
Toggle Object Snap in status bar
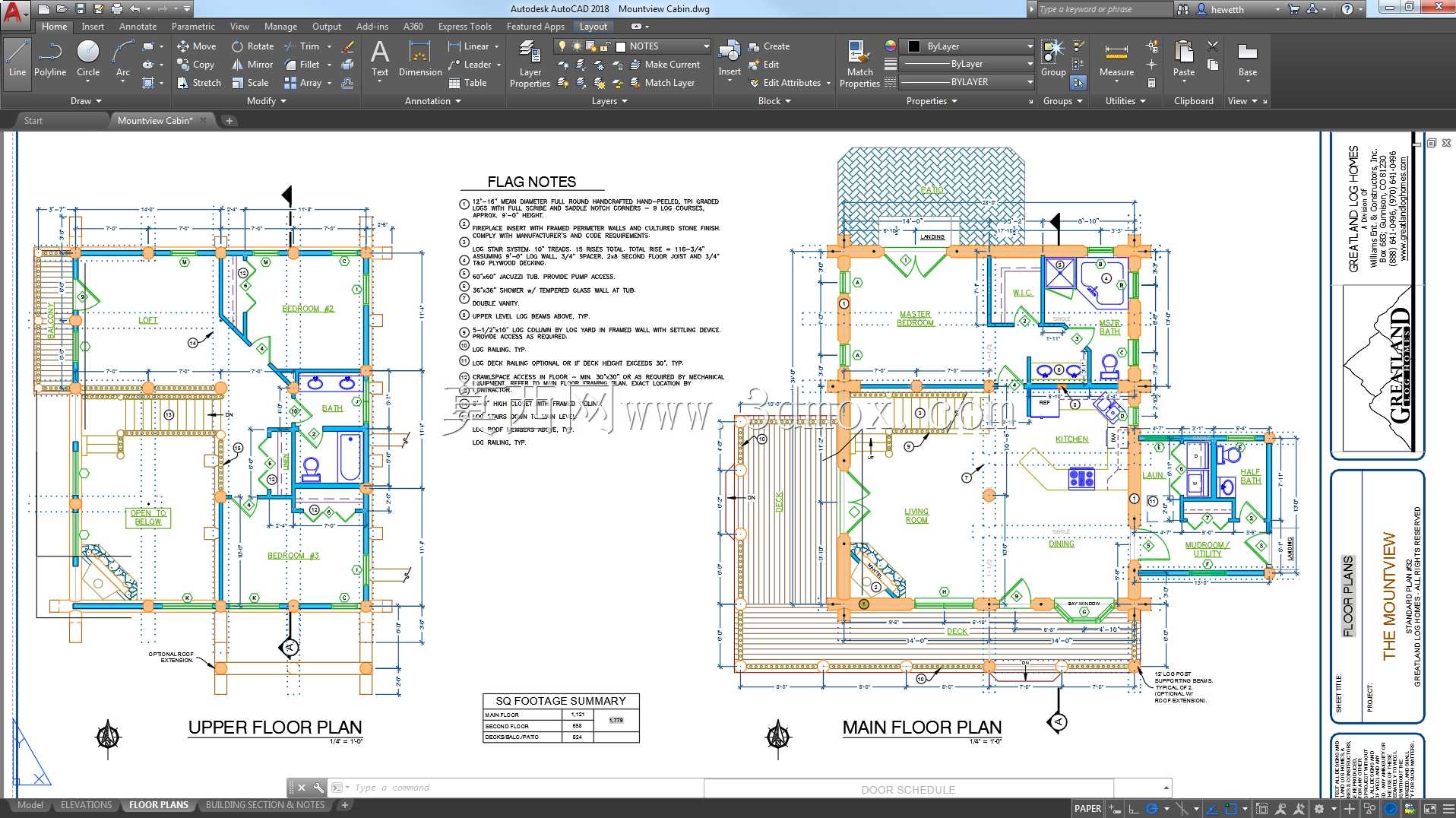(x=1231, y=809)
